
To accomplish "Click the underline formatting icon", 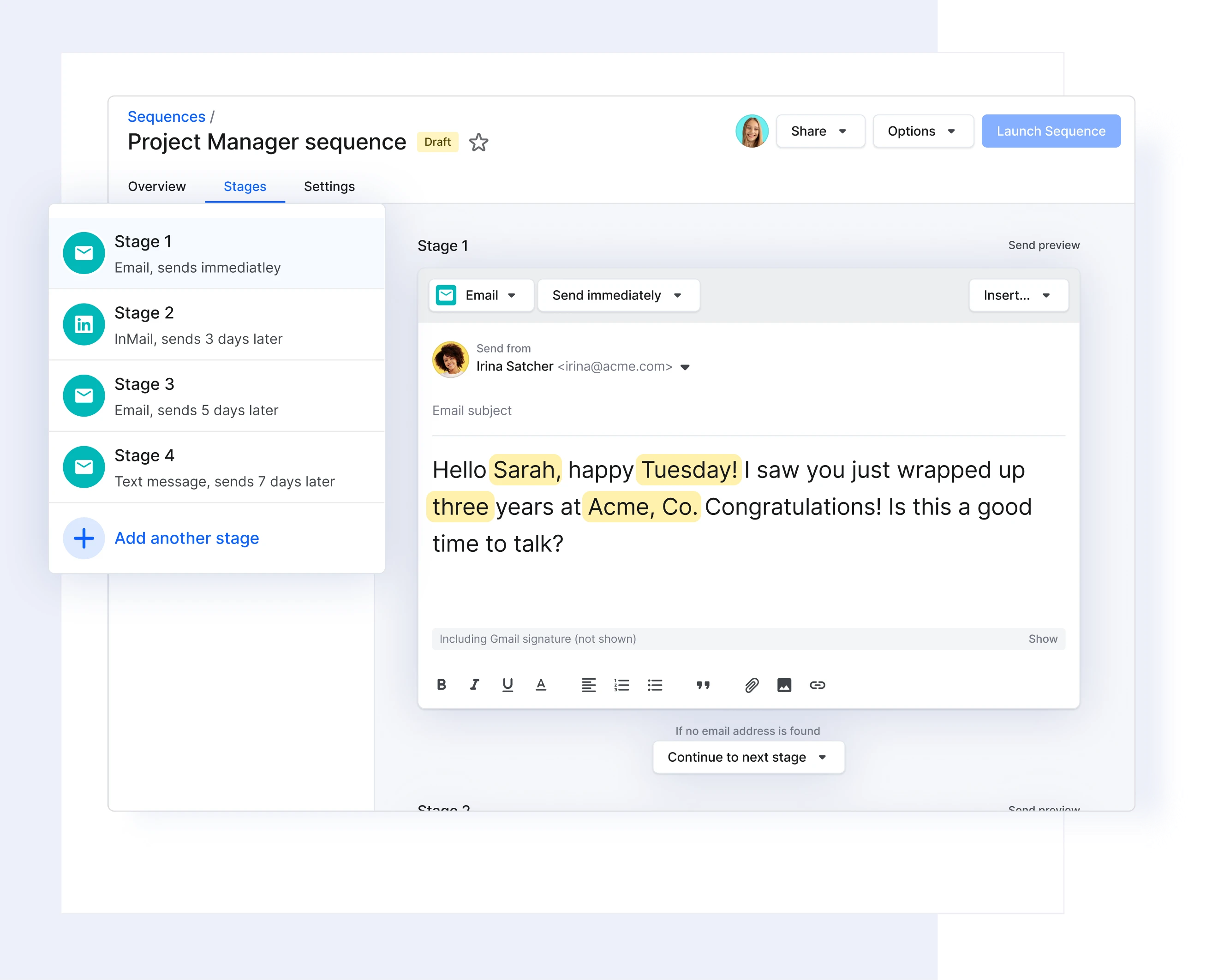I will 508,685.
